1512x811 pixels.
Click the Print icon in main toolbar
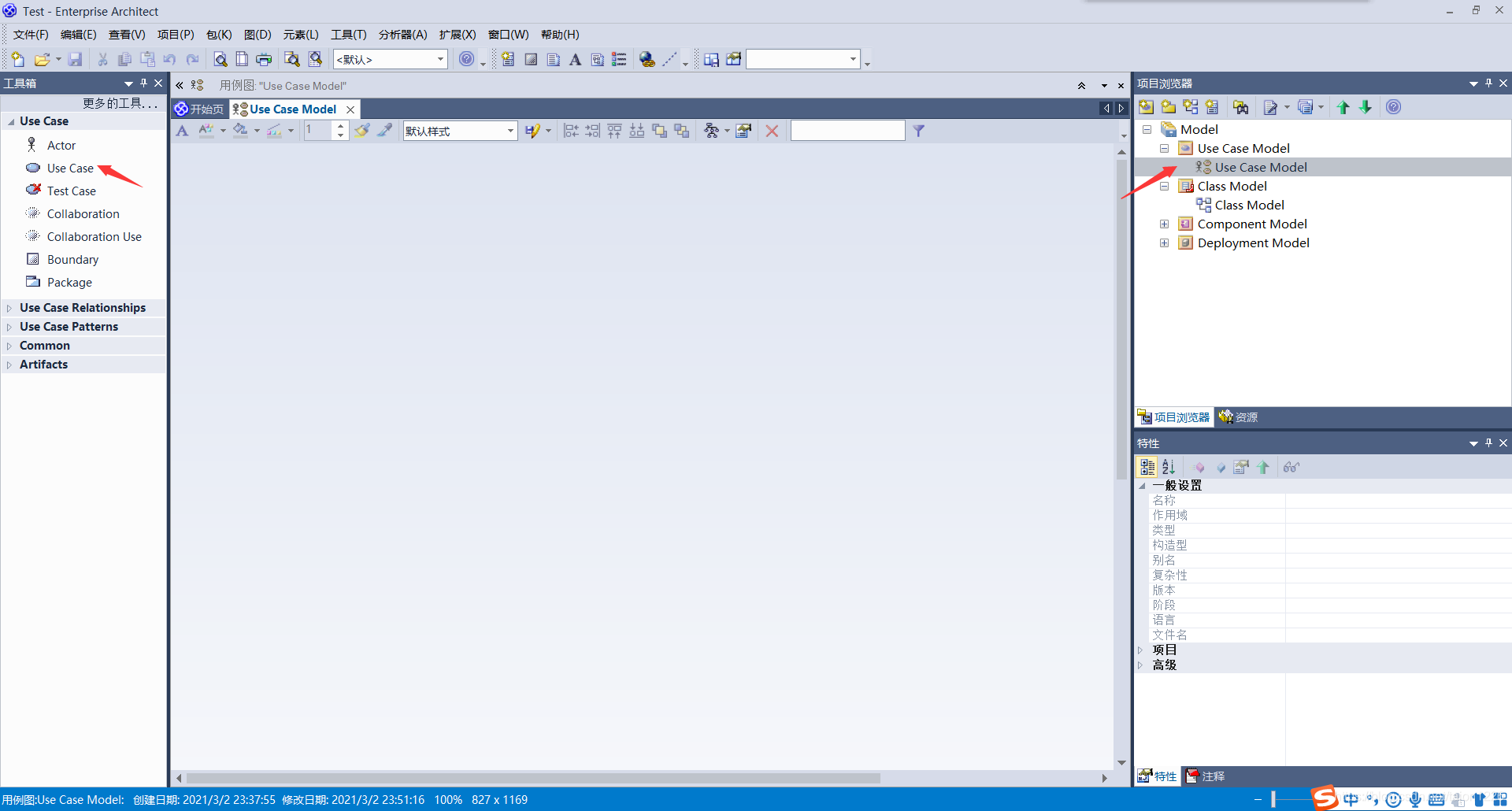[264, 59]
